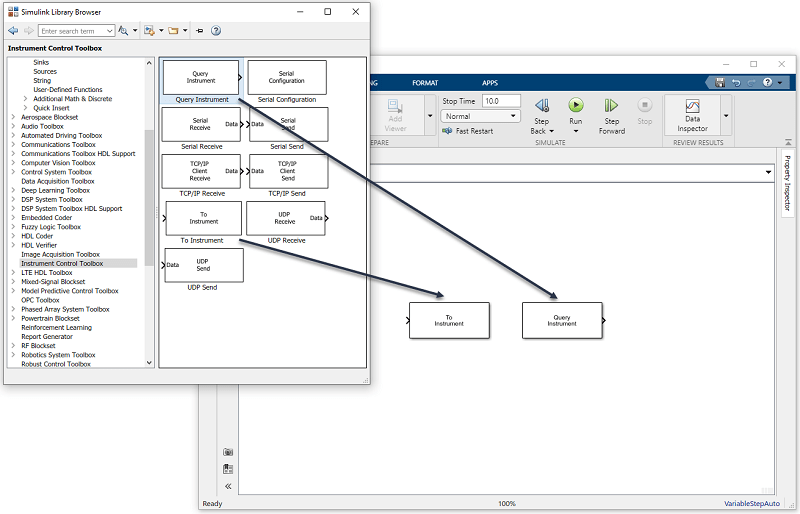Click the screenshot camera icon in canvas sidebar
This screenshot has height=514, width=800.
pyautogui.click(x=228, y=452)
